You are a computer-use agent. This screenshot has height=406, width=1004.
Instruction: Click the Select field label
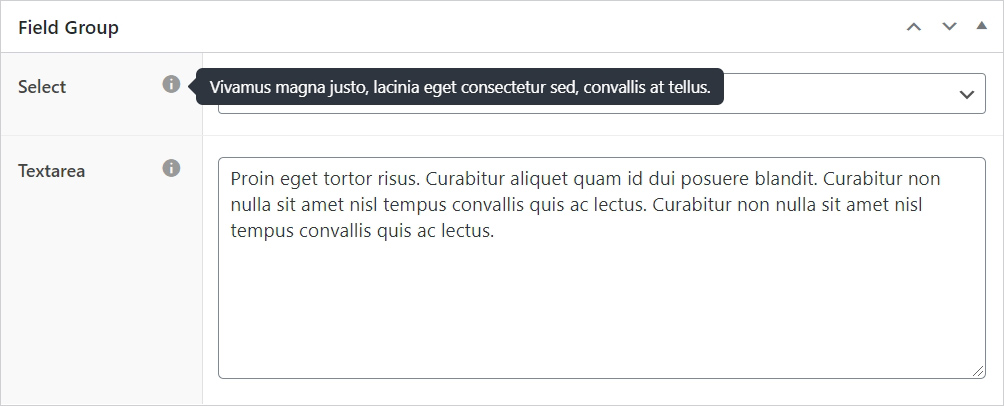point(42,86)
